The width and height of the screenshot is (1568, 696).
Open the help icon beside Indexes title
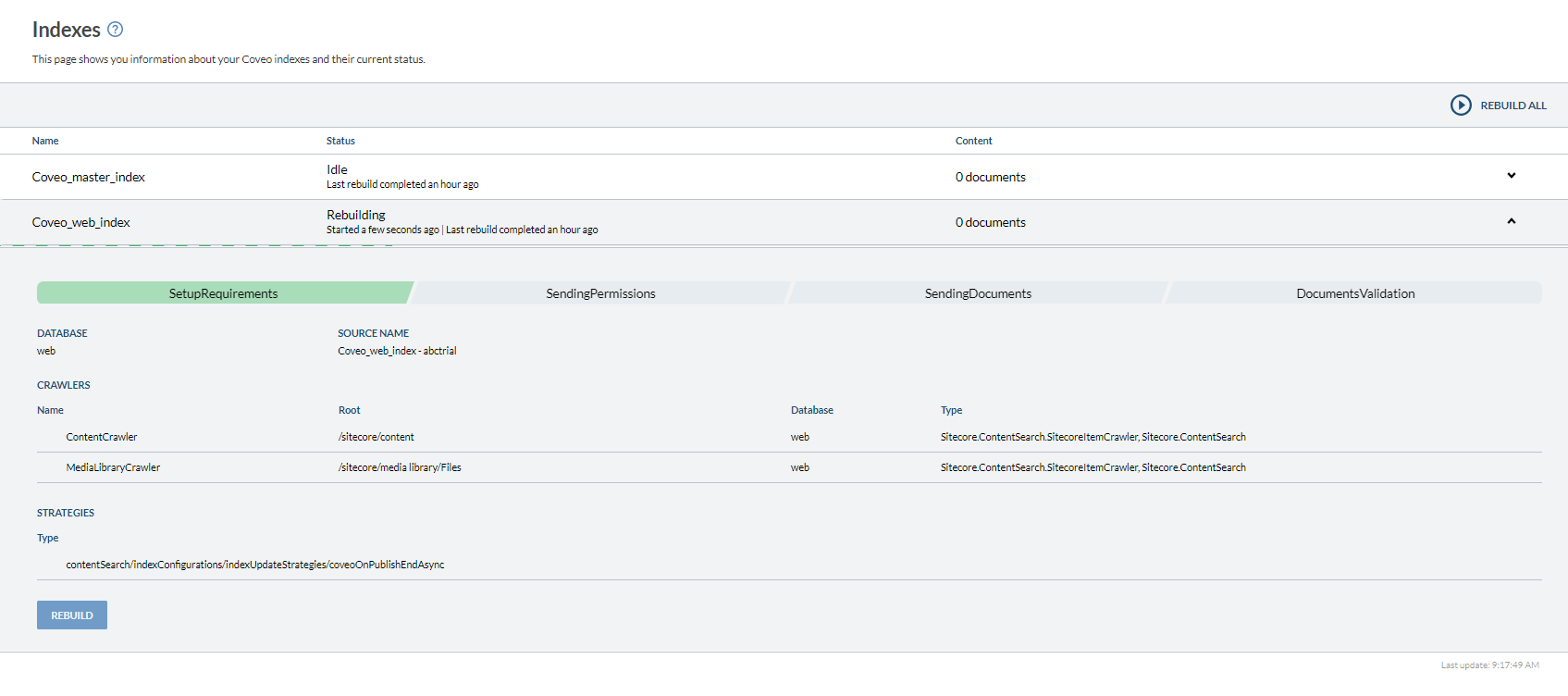click(x=115, y=30)
